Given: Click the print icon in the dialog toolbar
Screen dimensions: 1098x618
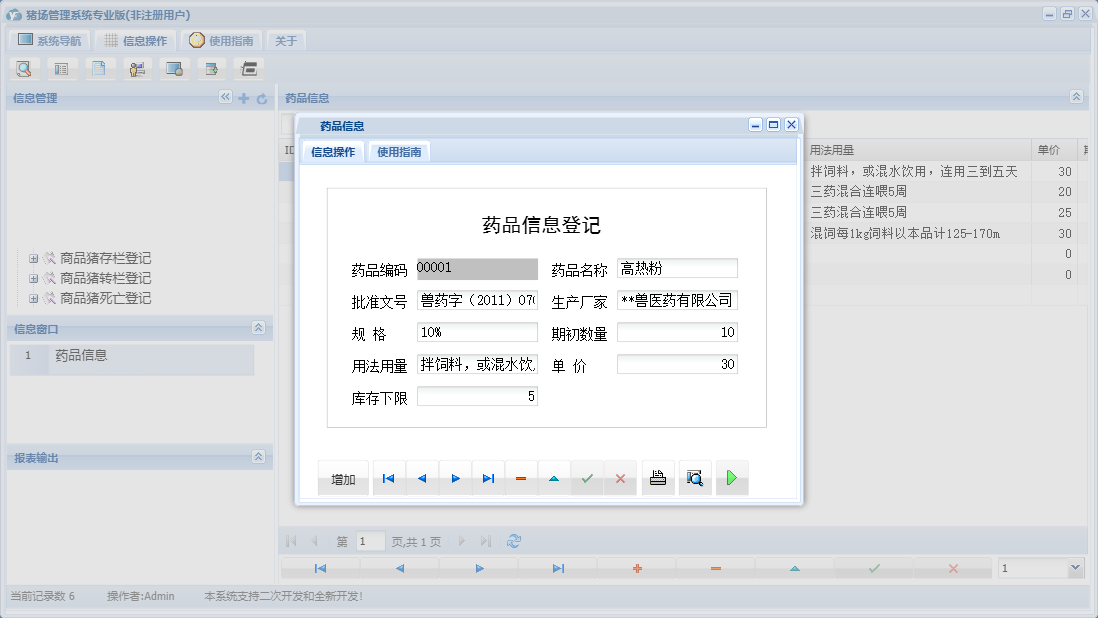Looking at the screenshot, I should click(658, 477).
